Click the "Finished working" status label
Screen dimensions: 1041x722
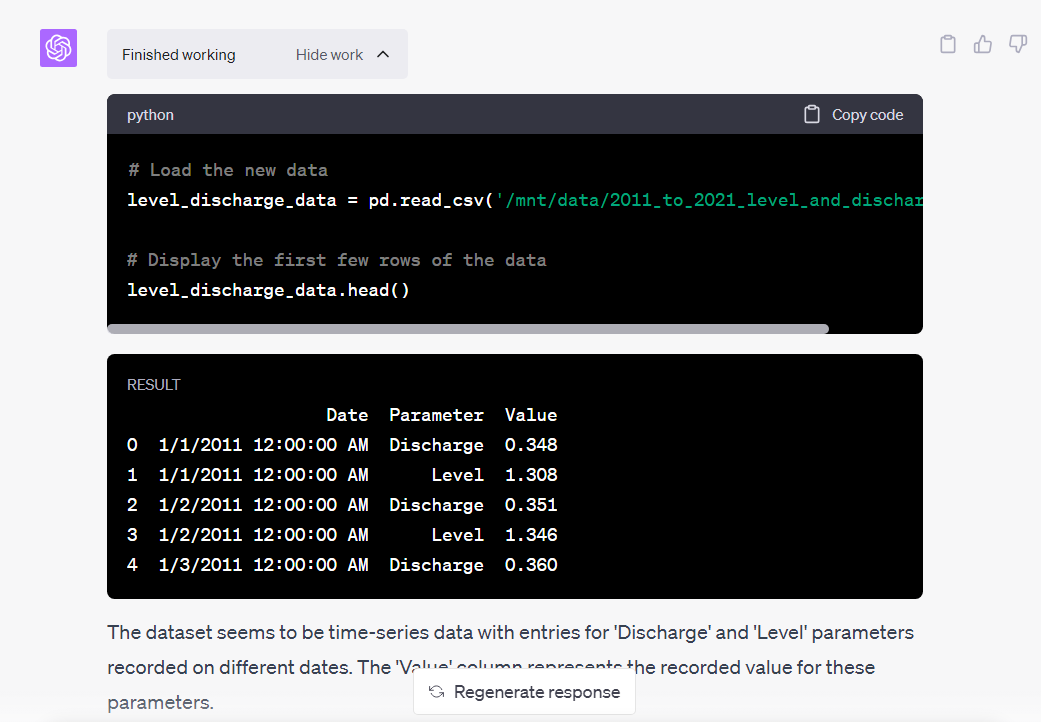pyautogui.click(x=179, y=55)
